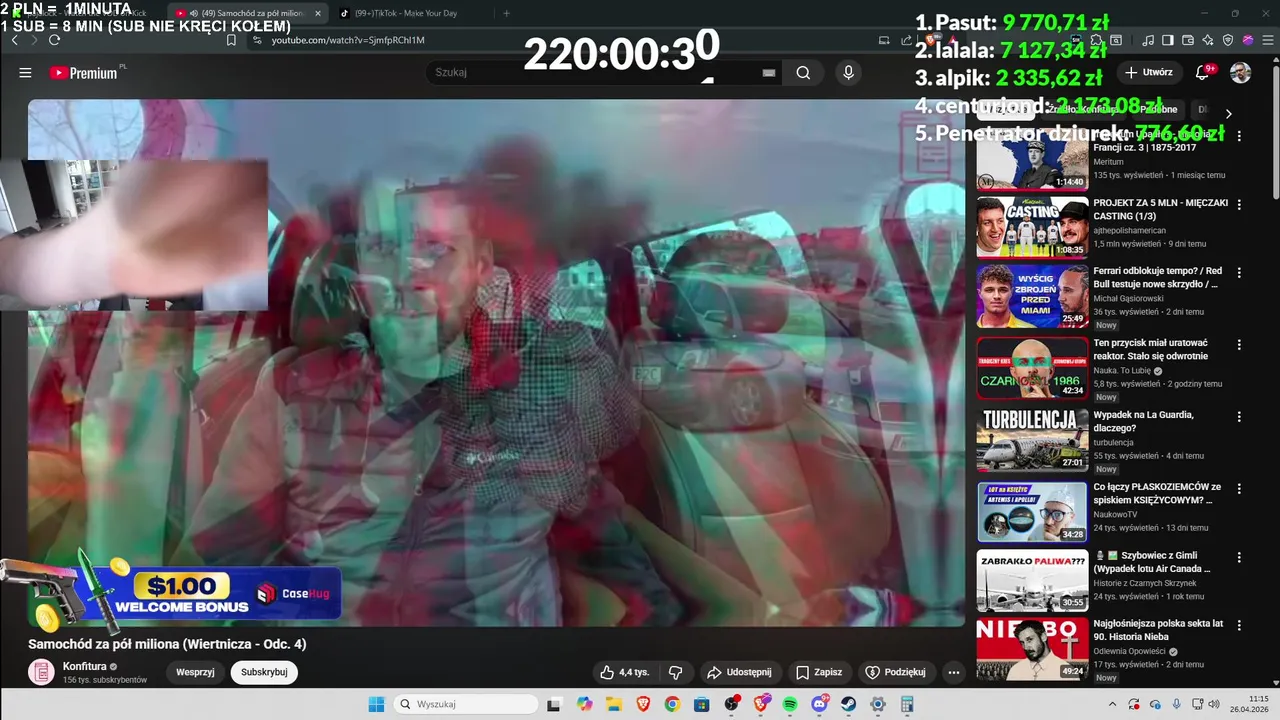Open more actions ellipsis under video
Viewport: 1280px width, 720px height.
[x=953, y=672]
